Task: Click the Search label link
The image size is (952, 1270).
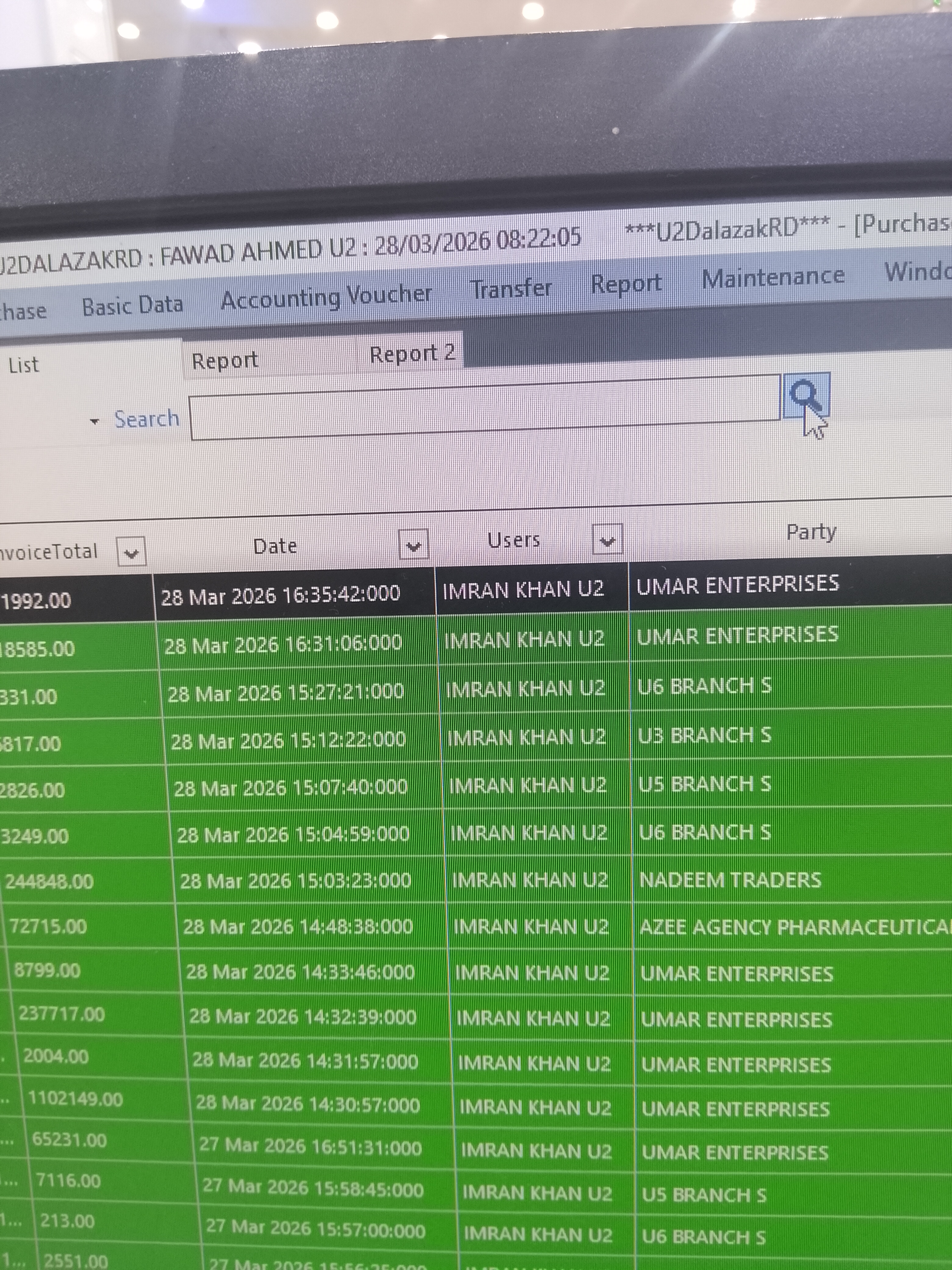Action: coord(147,419)
